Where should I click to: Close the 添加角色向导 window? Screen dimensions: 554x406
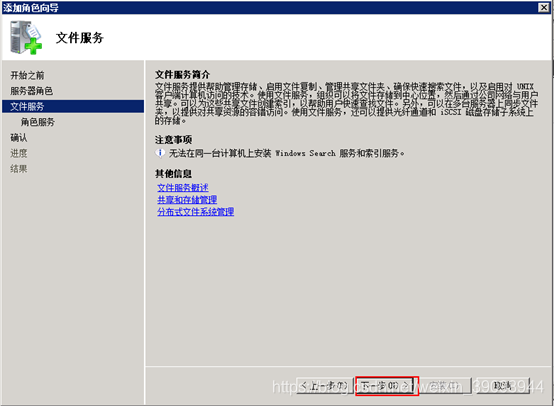(x=544, y=7)
